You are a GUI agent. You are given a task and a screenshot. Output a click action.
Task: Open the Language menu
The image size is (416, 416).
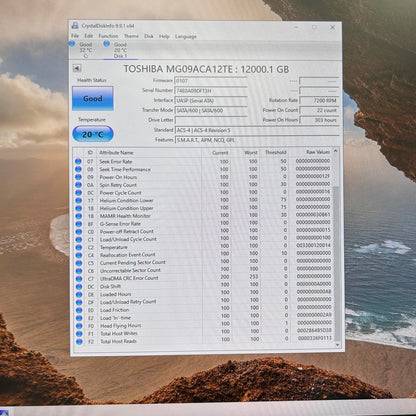click(185, 36)
